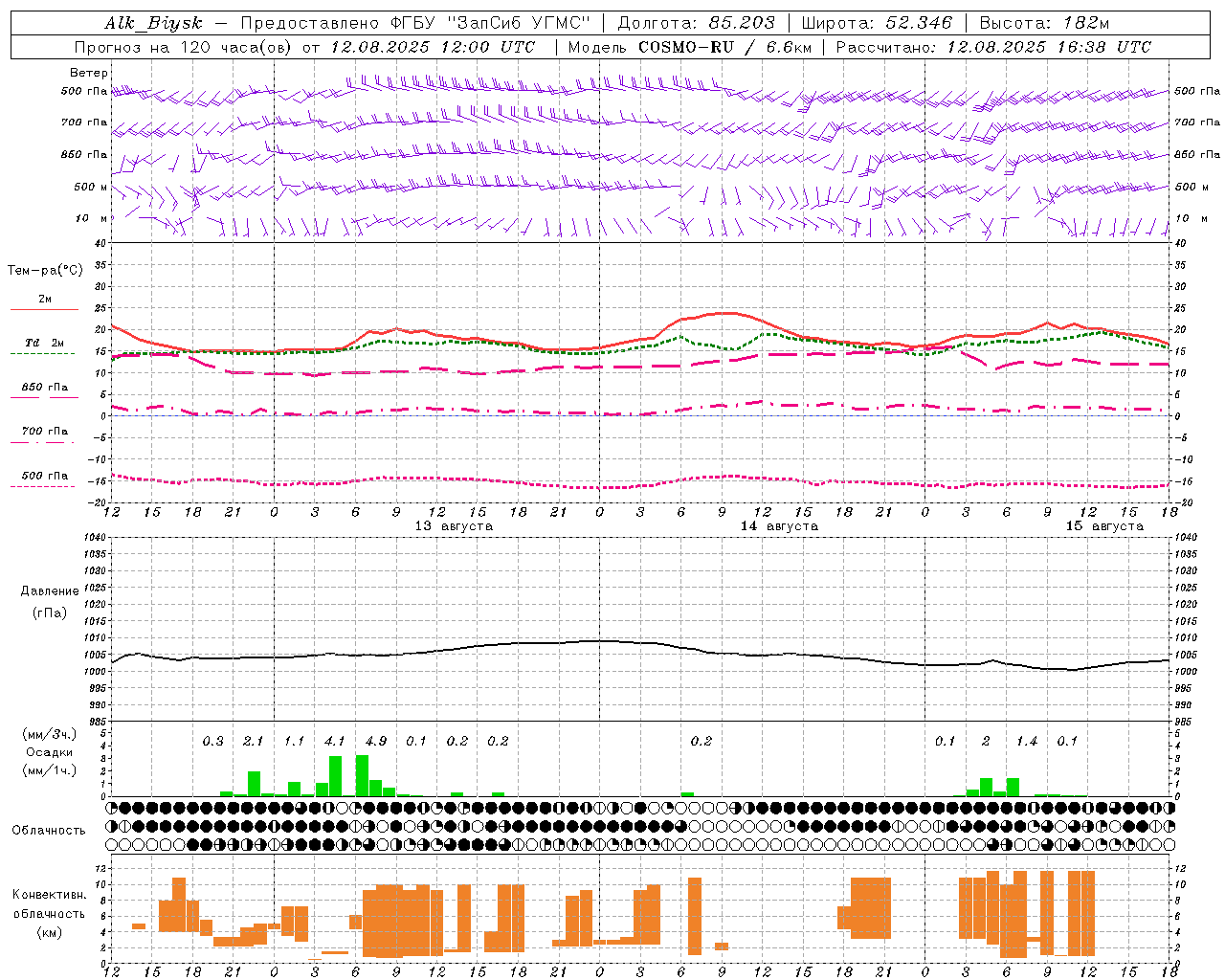The image size is (1225, 980).
Task: Click the 4.1 precipitation value
Action: 335,741
